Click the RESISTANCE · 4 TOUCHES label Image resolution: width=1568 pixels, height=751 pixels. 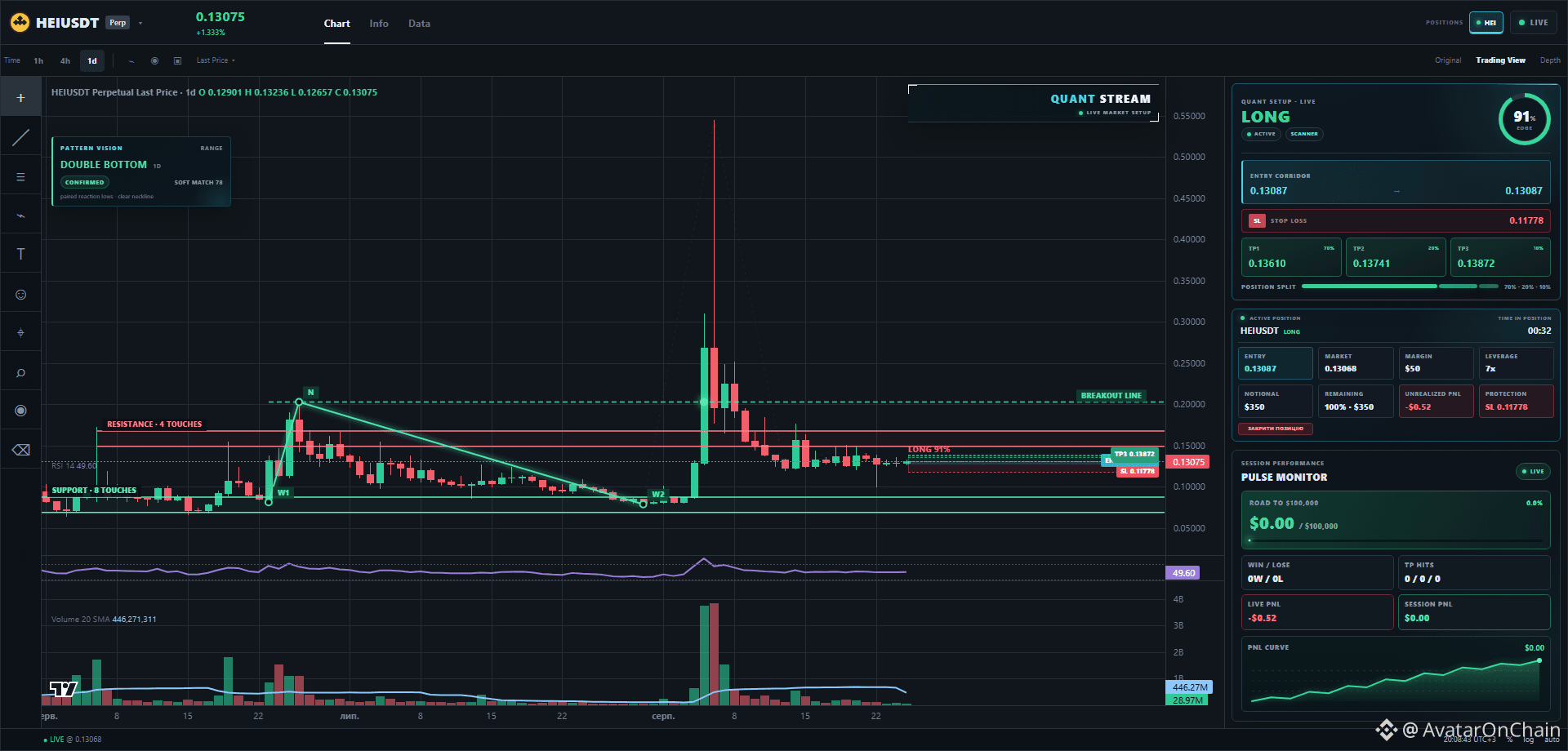pyautogui.click(x=154, y=424)
